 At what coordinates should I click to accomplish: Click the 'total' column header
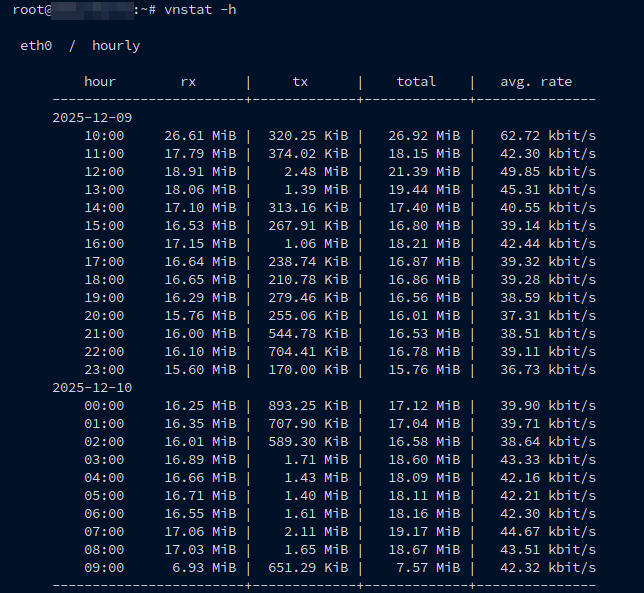click(416, 82)
